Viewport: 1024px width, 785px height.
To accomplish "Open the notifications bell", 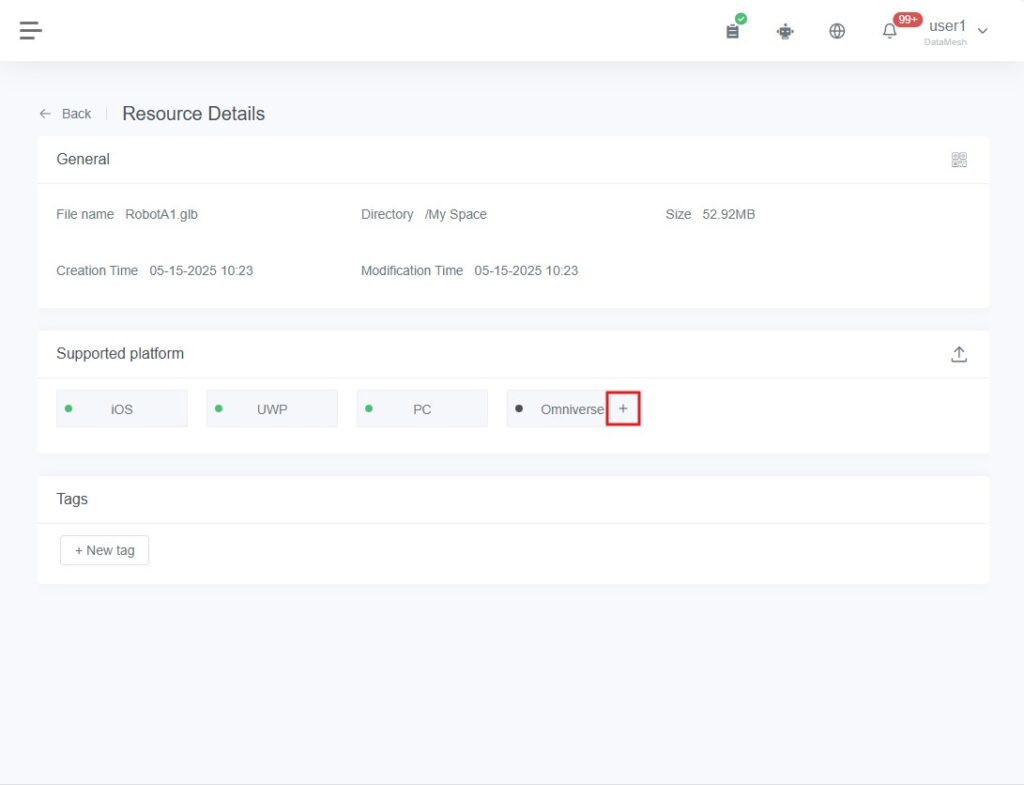I will point(889,32).
